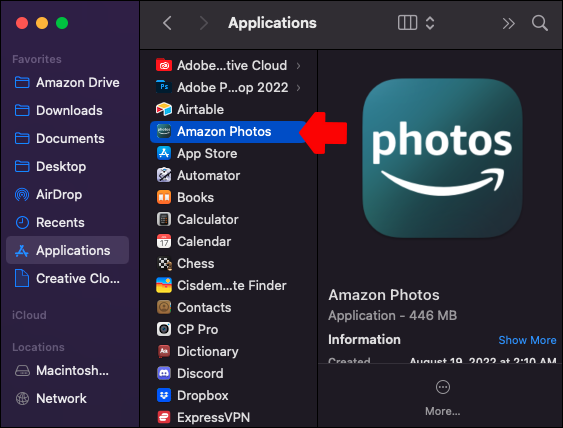Open Desktop folder in sidebar
Image resolution: width=563 pixels, height=428 pixels.
pyautogui.click(x=67, y=167)
